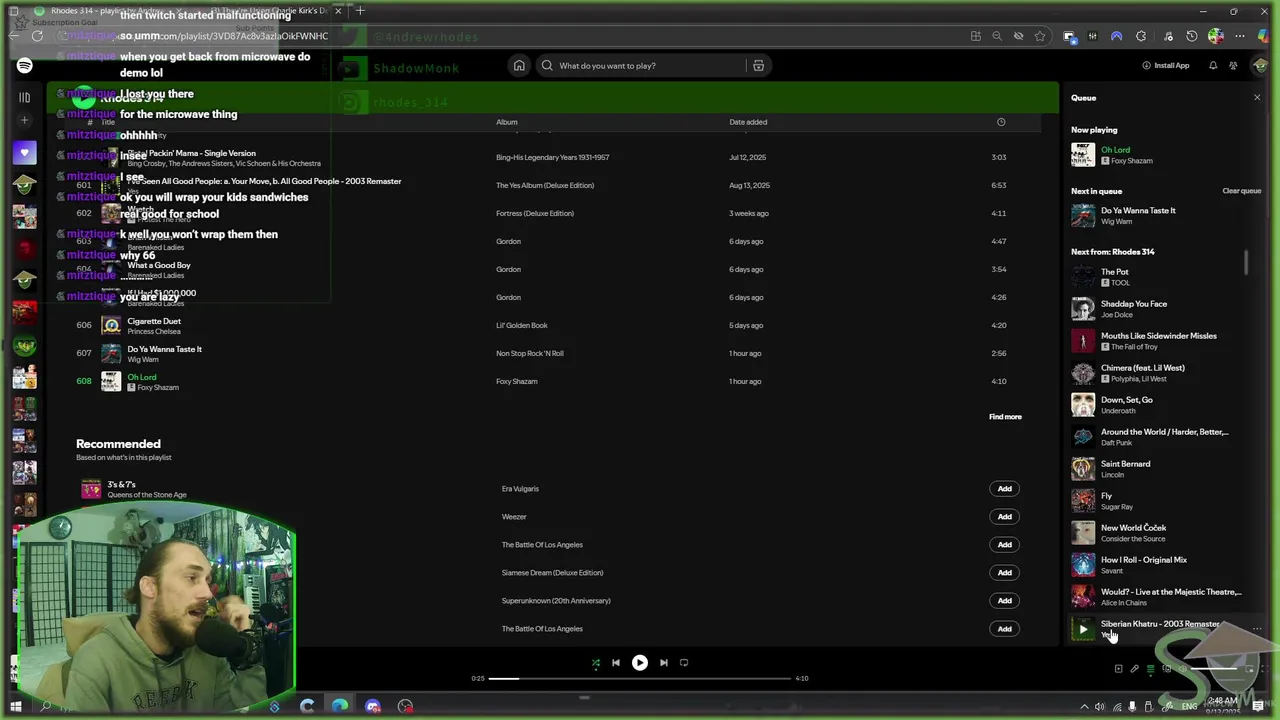The image size is (1280, 720).
Task: Favorite this page with star icon
Action: click(1040, 36)
